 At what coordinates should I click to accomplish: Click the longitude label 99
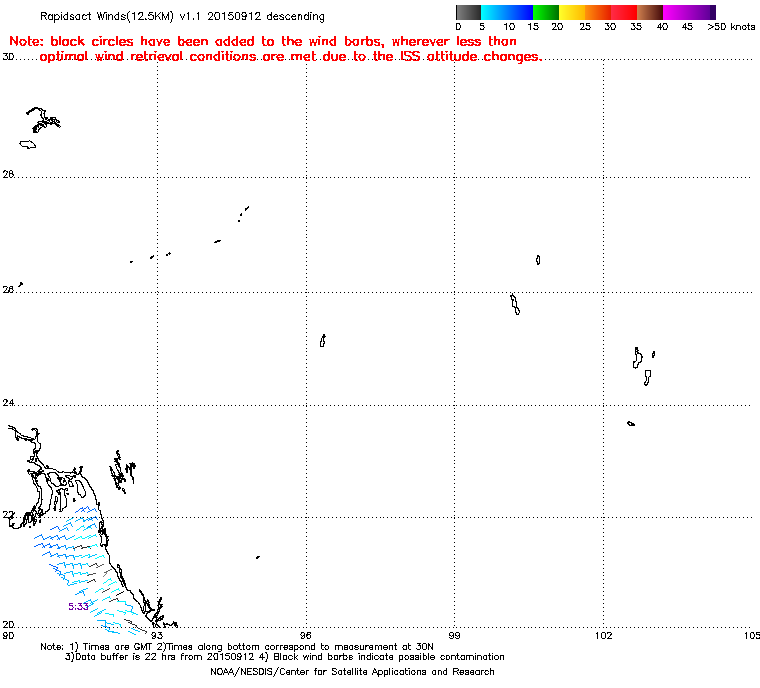(x=454, y=635)
